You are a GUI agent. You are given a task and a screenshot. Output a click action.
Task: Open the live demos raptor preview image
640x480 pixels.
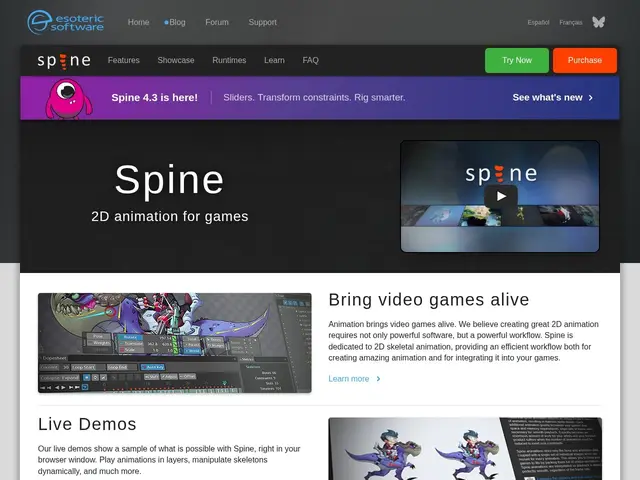point(465,449)
